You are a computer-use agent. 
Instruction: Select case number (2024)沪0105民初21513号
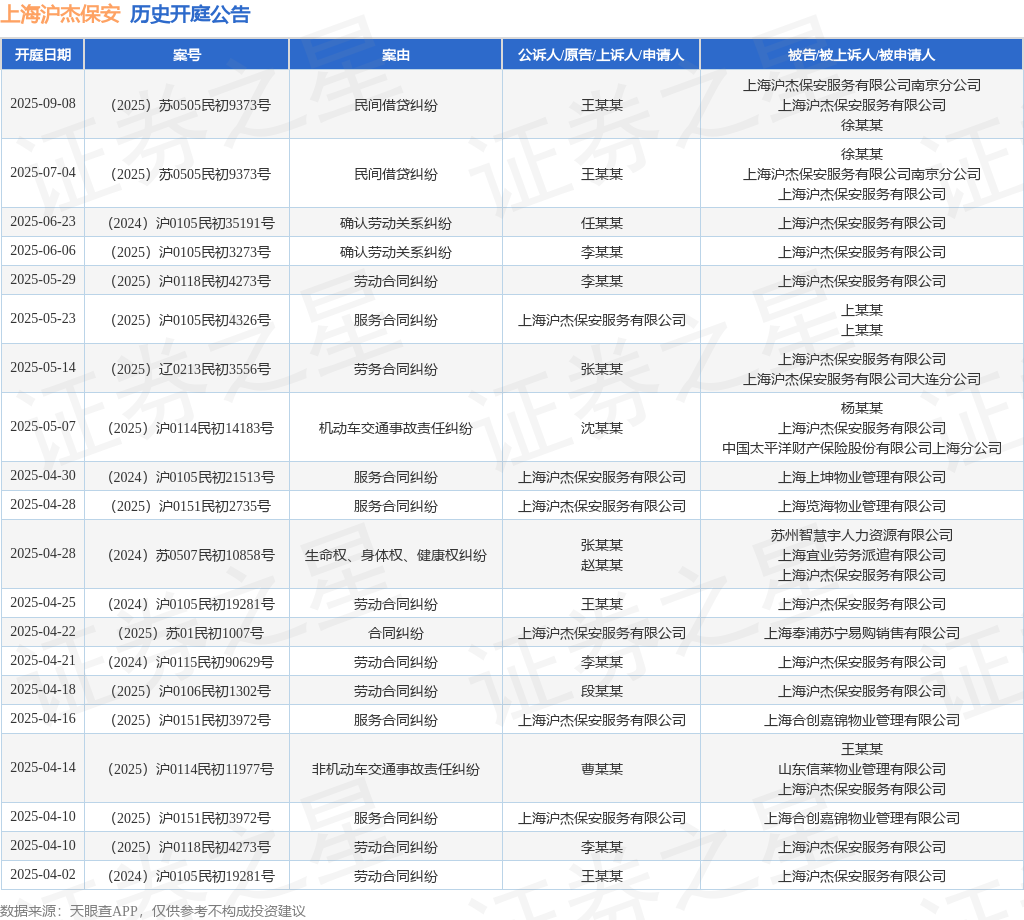coord(190,477)
